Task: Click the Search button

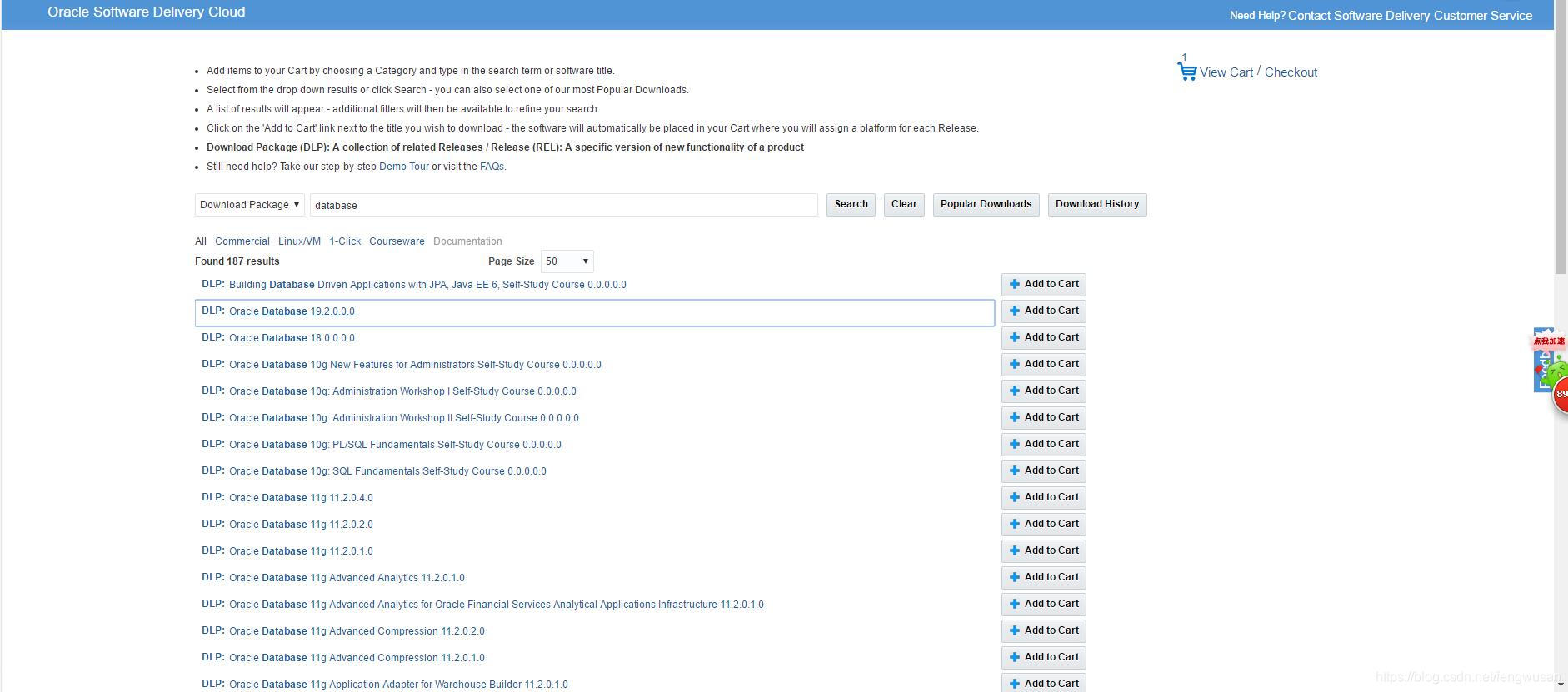Action: pyautogui.click(x=851, y=204)
